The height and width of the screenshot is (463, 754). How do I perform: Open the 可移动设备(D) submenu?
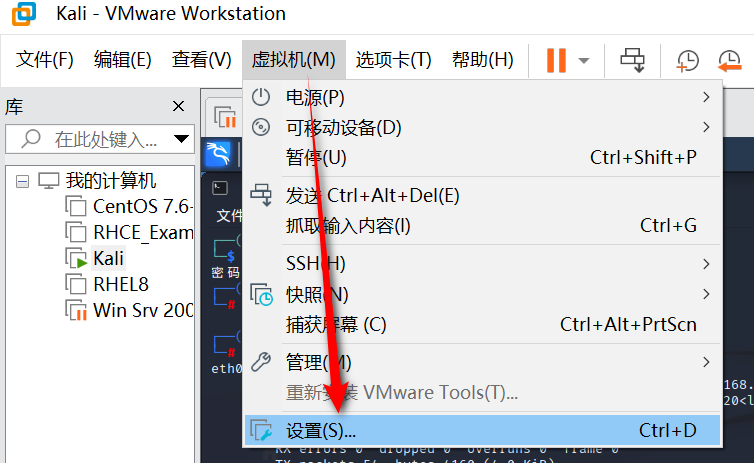(x=482, y=127)
